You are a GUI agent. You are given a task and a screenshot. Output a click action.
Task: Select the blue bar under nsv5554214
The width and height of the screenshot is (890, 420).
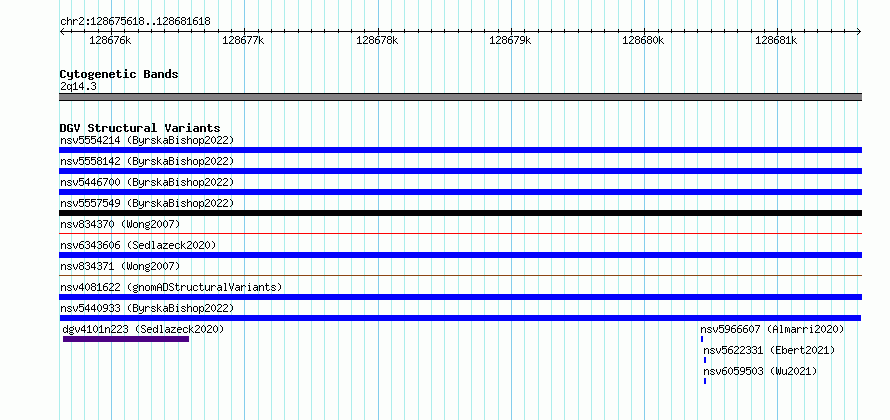(x=460, y=150)
